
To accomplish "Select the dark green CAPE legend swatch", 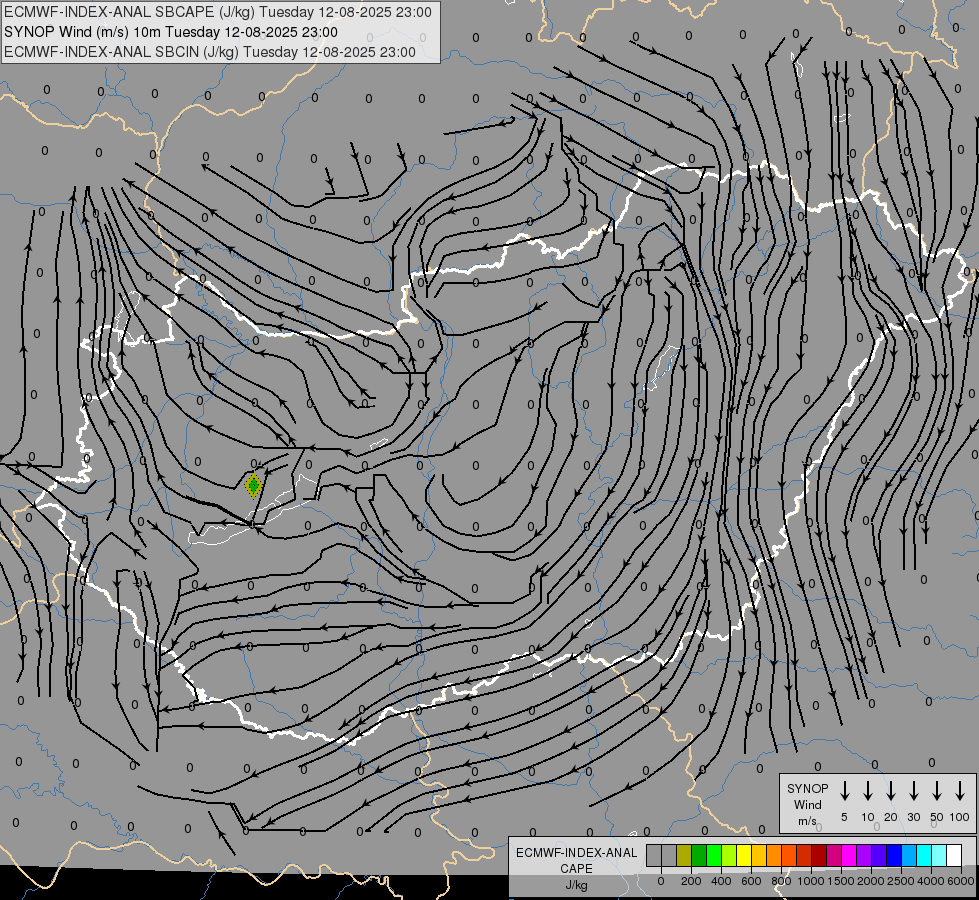I will point(699,855).
